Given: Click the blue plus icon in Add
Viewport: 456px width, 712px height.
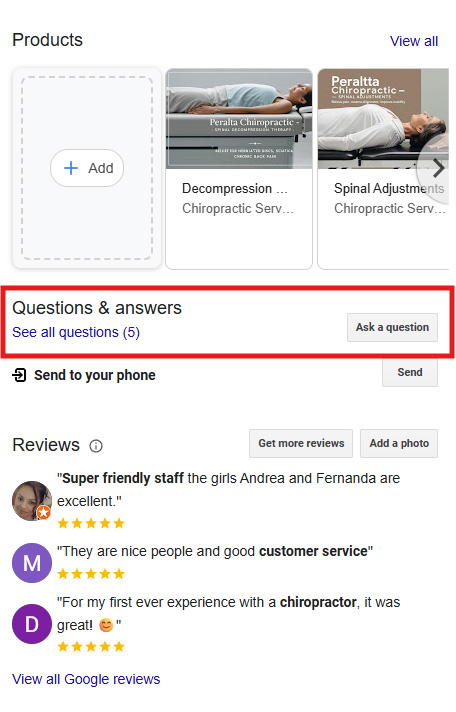Looking at the screenshot, I should pos(71,168).
